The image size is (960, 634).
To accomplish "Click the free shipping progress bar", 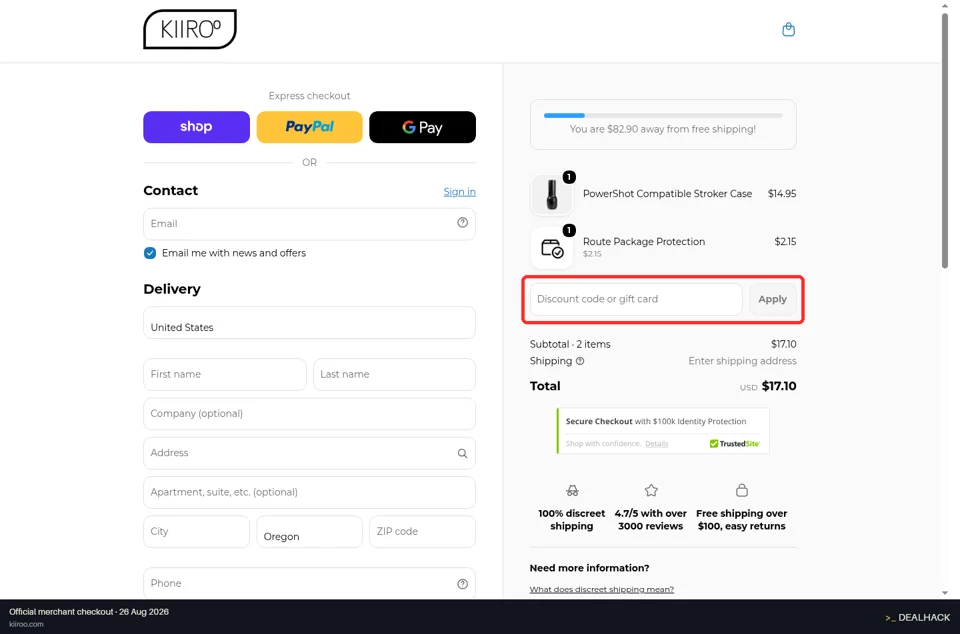I will (663, 115).
